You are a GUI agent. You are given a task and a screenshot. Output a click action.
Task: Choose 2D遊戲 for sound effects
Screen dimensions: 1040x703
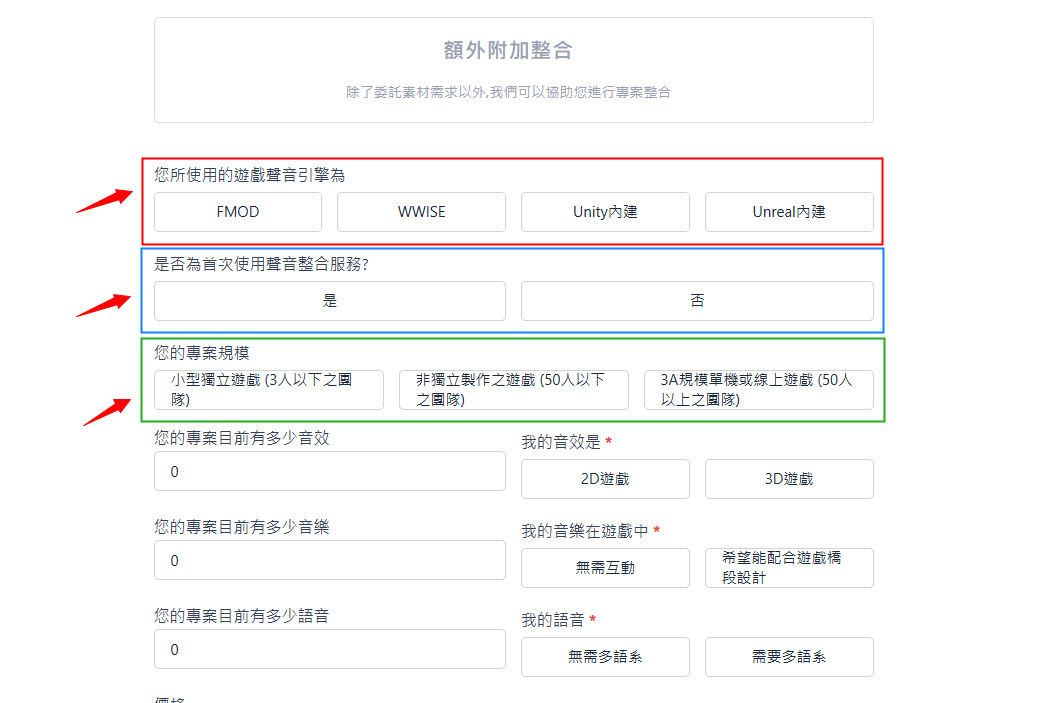coord(605,479)
